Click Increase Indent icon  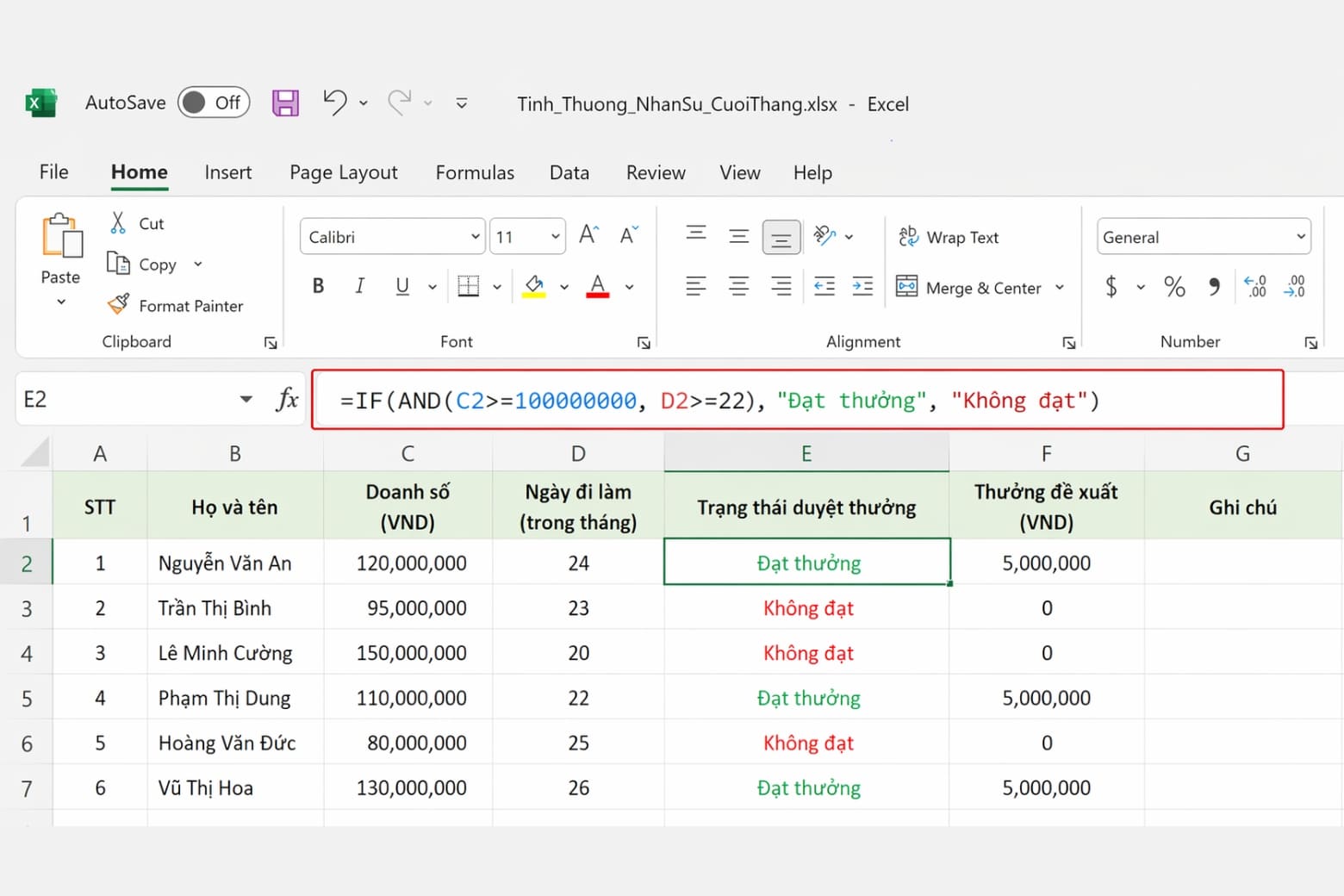click(862, 286)
